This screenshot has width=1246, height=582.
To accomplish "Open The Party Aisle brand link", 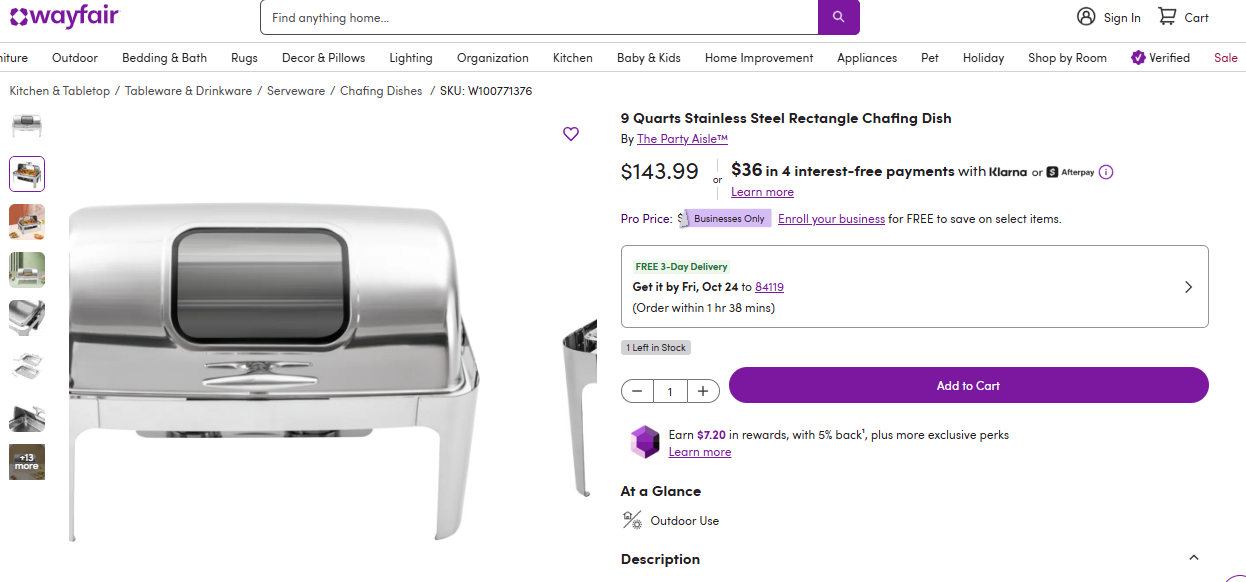I will [682, 139].
